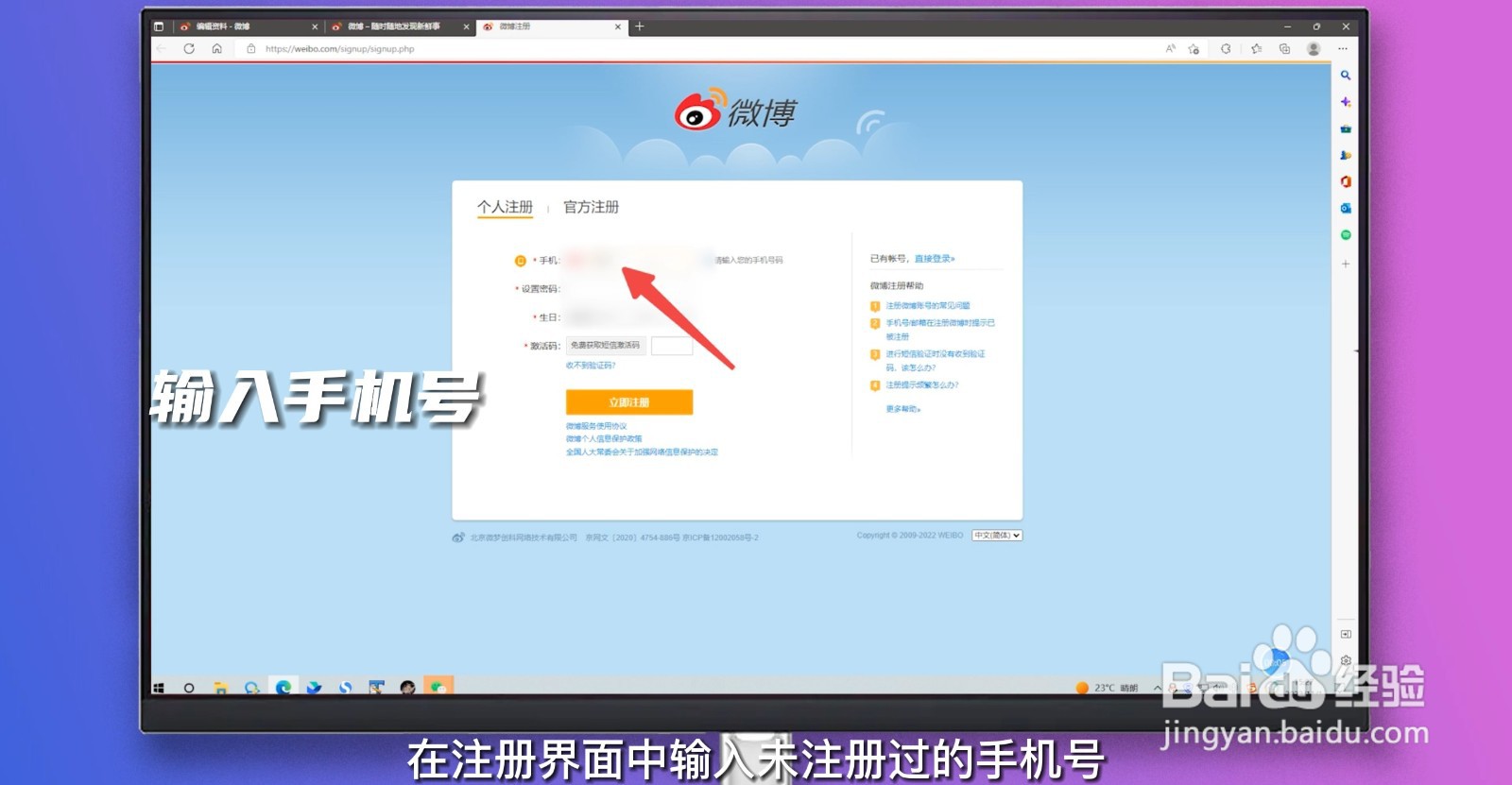Add this page to favorites star icon
The image size is (1512, 785).
[x=1194, y=48]
